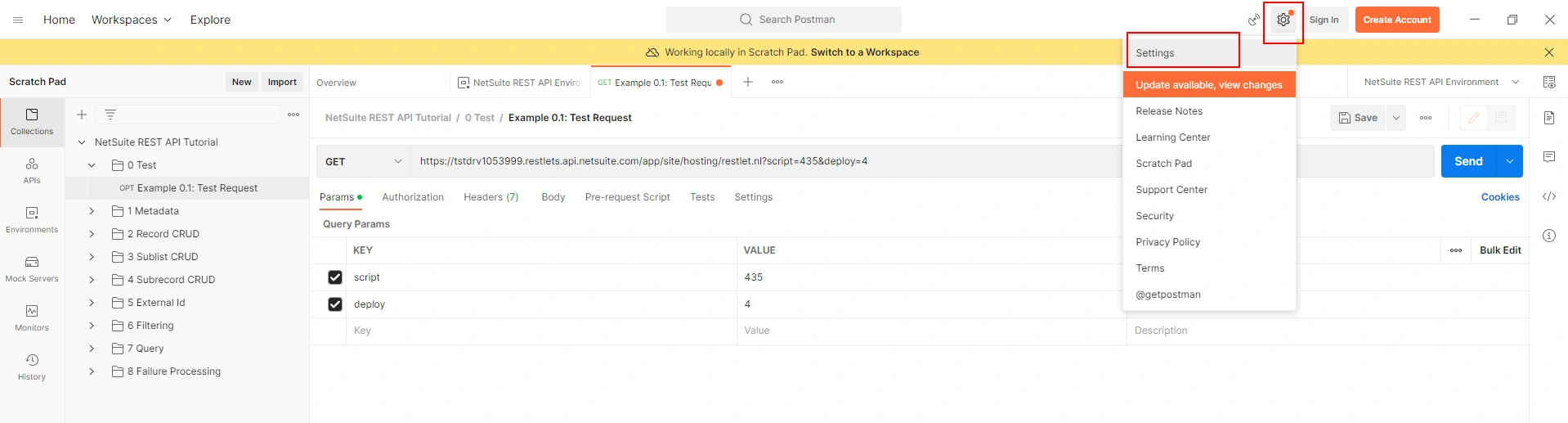Click Create Account button
The image size is (1568, 423).
click(x=1397, y=20)
